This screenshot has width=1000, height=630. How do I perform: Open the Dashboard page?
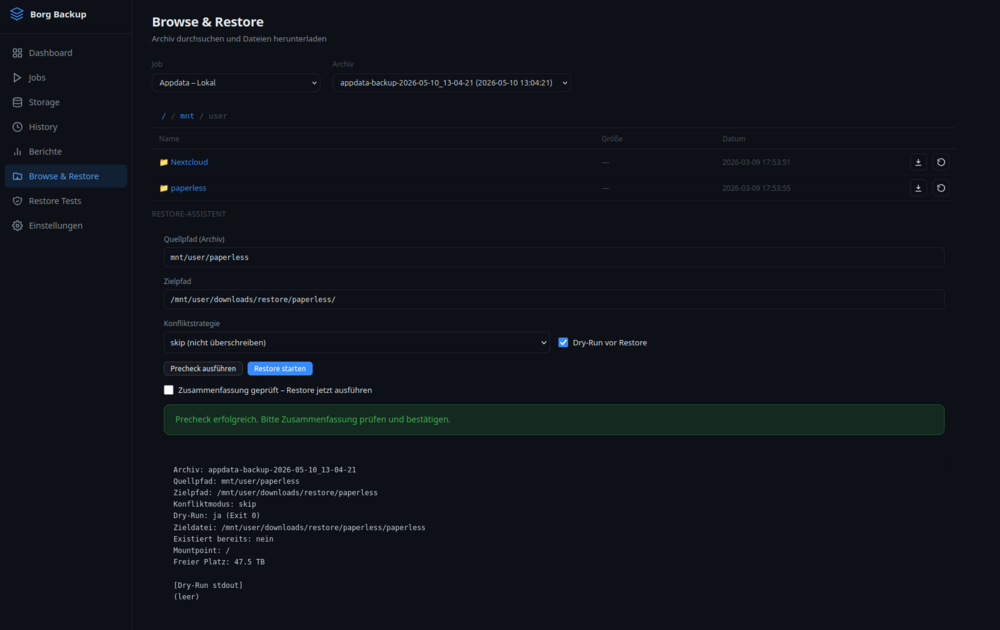pyautogui.click(x=66, y=53)
